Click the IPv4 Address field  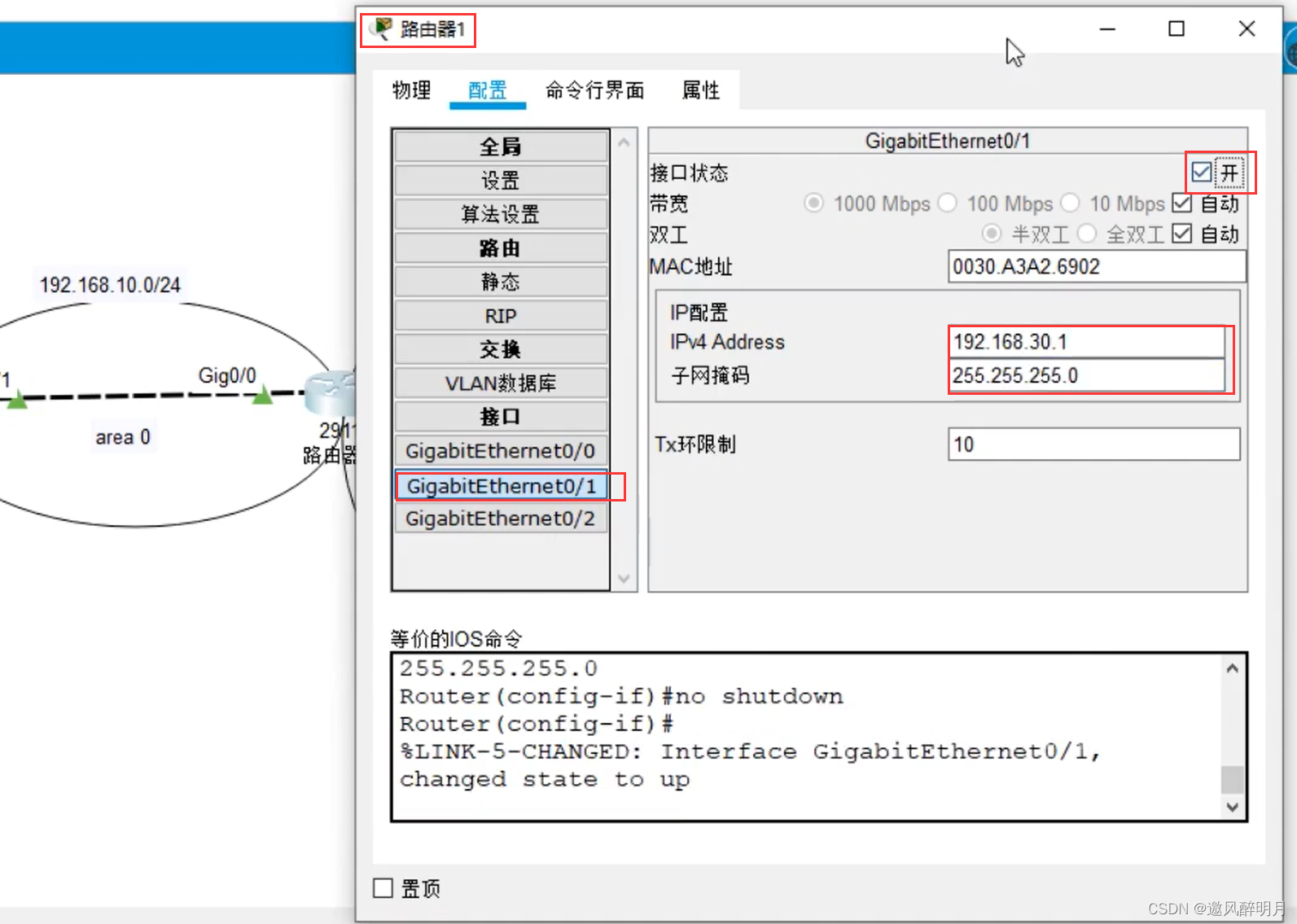tap(1087, 342)
